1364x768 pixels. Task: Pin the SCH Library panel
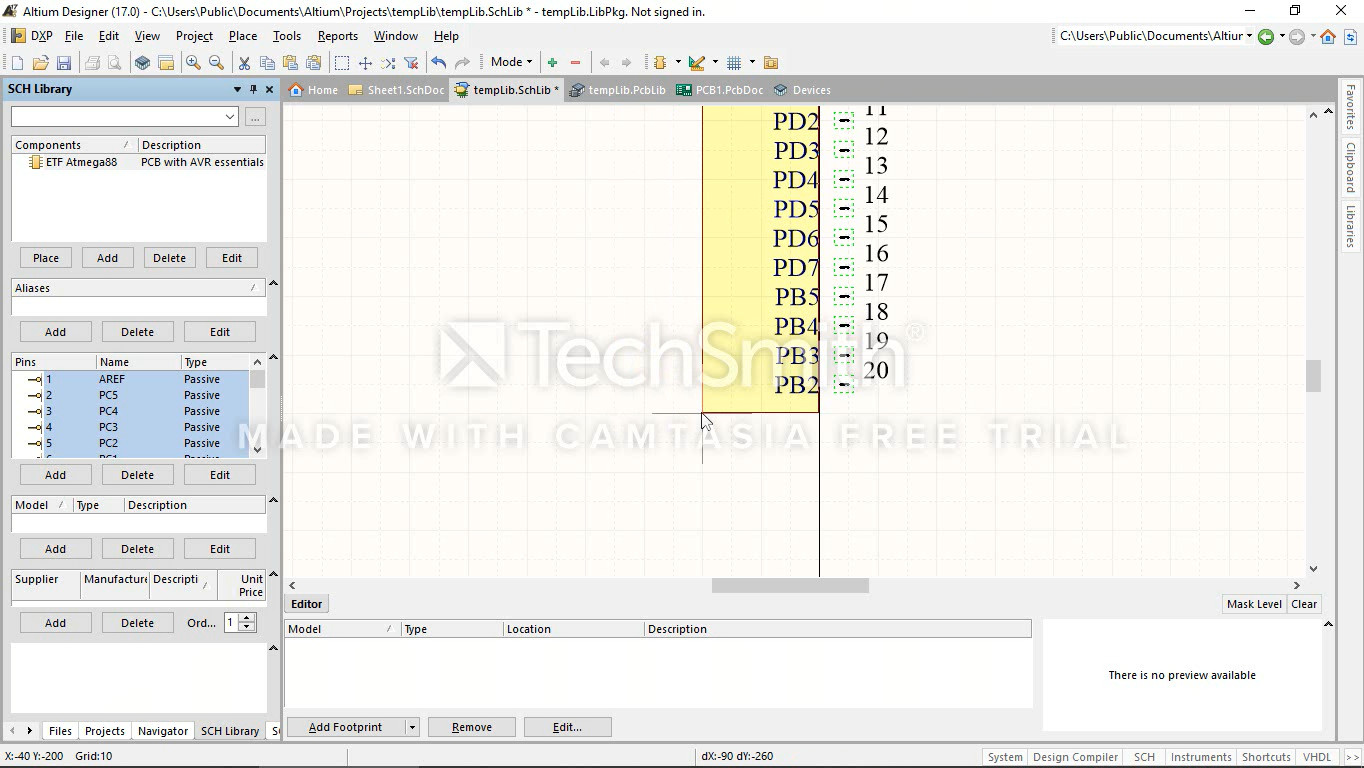coord(253,89)
